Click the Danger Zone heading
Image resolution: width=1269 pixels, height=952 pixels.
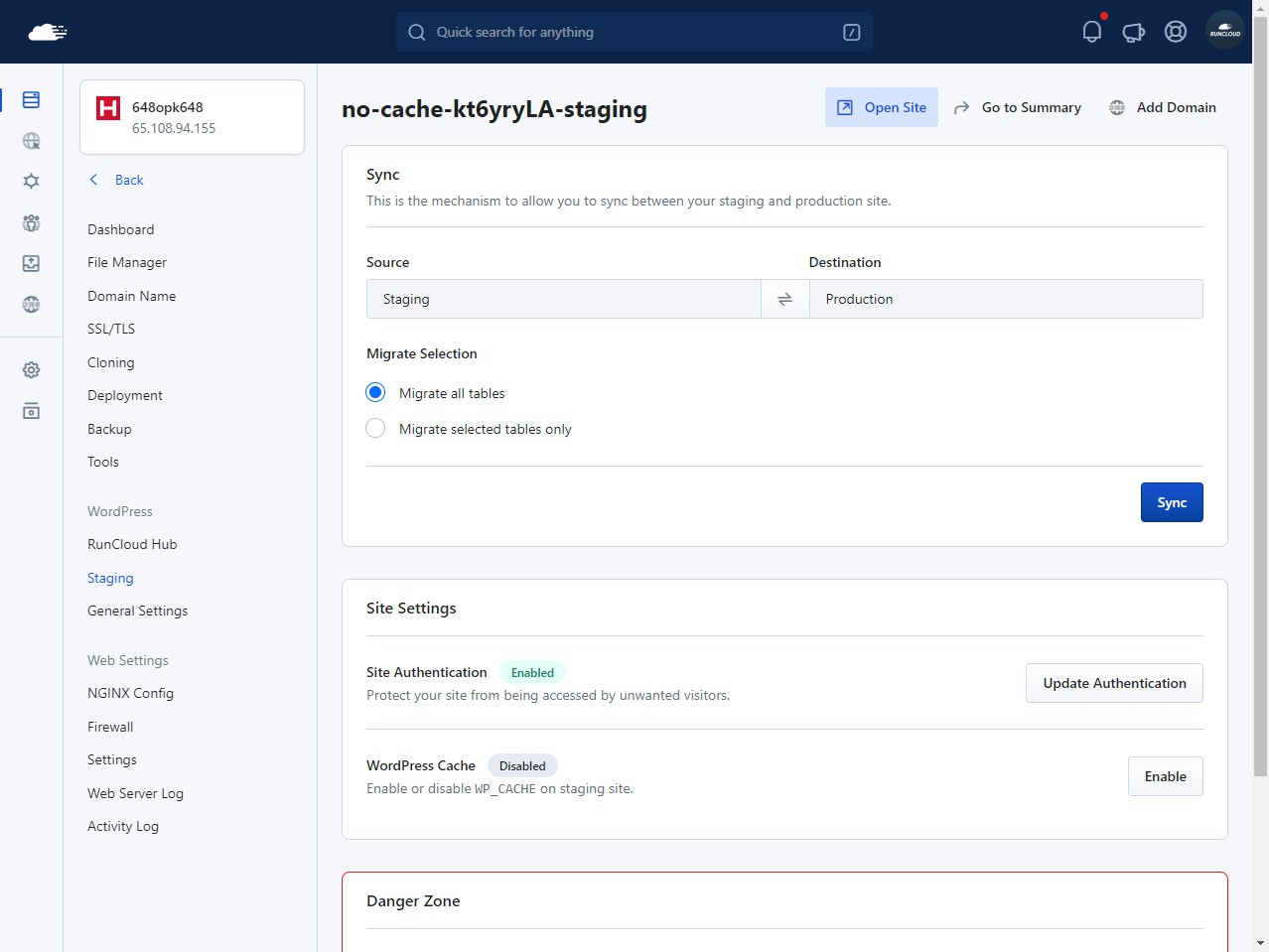tap(413, 901)
